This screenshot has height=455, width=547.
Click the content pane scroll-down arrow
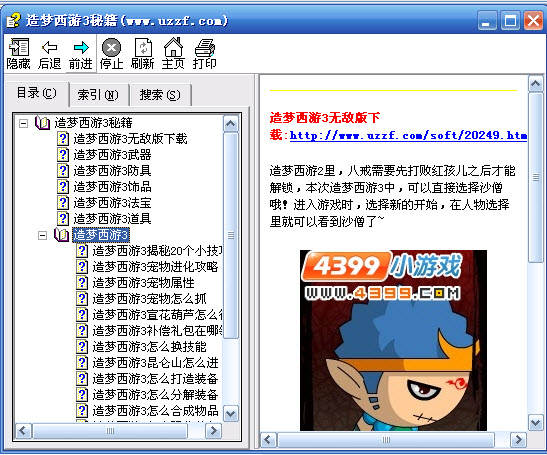coord(536,423)
